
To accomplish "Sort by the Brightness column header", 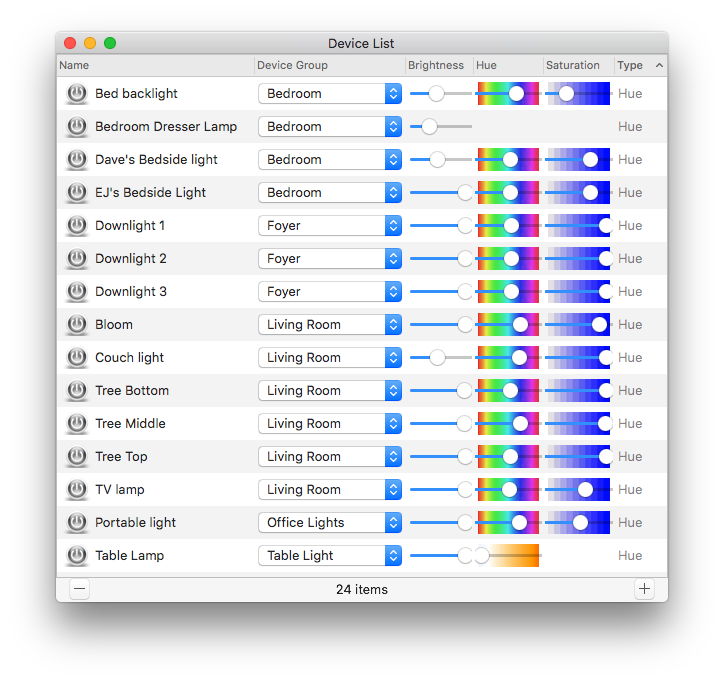I will click(x=439, y=65).
